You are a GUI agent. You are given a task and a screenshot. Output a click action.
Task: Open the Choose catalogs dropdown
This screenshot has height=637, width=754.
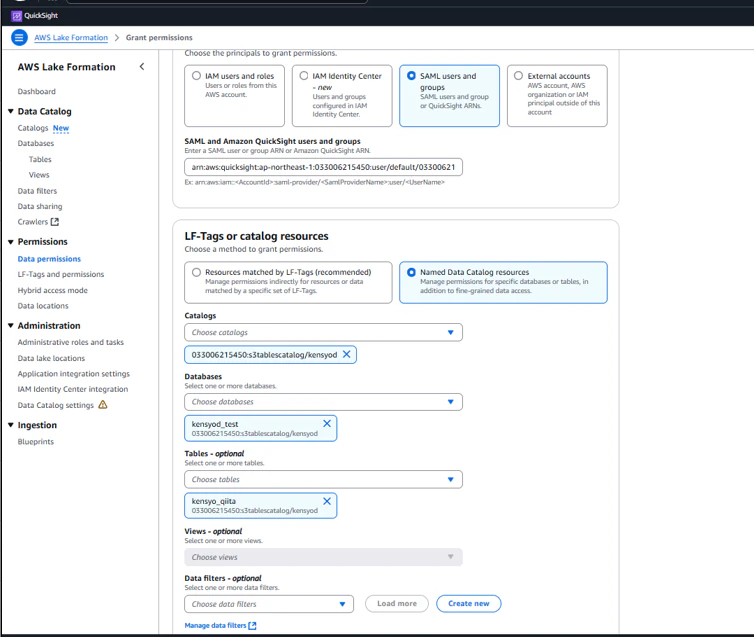[x=323, y=332]
